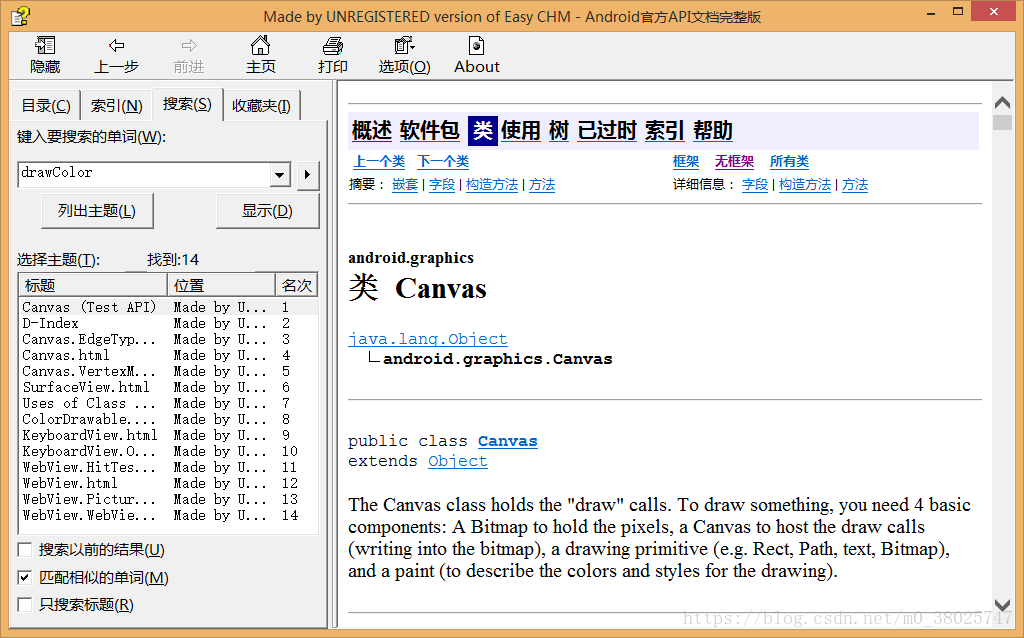Open the search word dropdown arrow
This screenshot has height=638, width=1024.
point(280,174)
